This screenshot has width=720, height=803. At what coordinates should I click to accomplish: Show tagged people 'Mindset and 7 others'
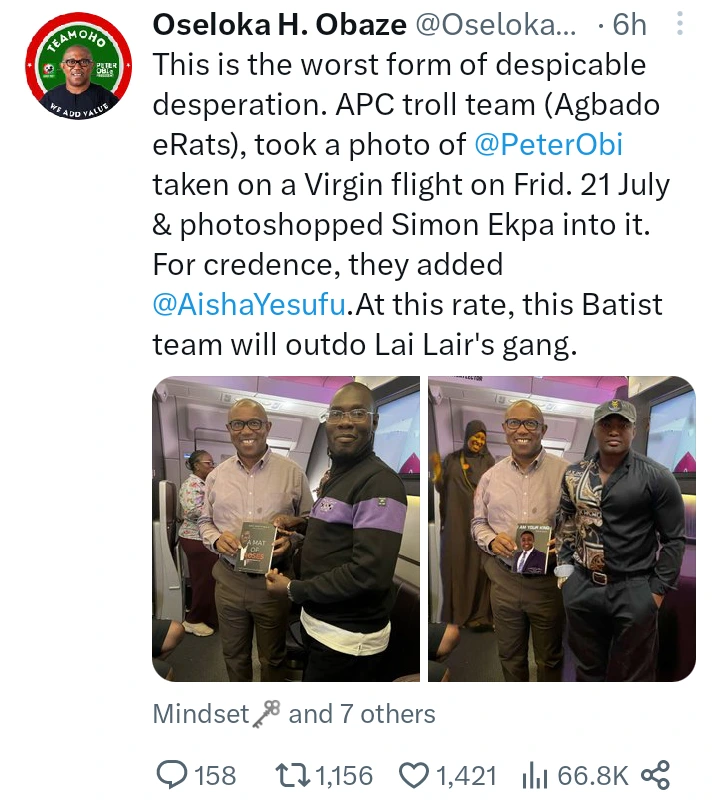click(294, 714)
